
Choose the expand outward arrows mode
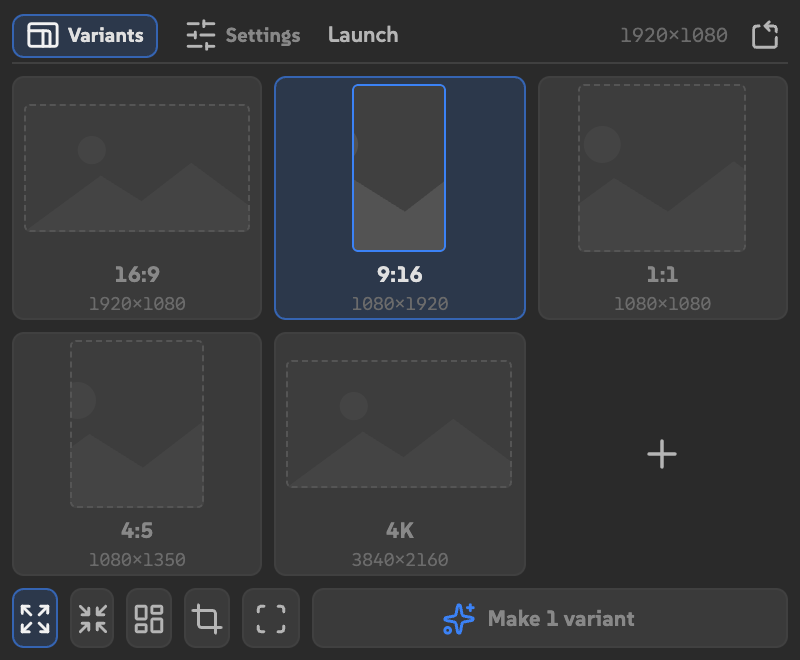[35, 618]
